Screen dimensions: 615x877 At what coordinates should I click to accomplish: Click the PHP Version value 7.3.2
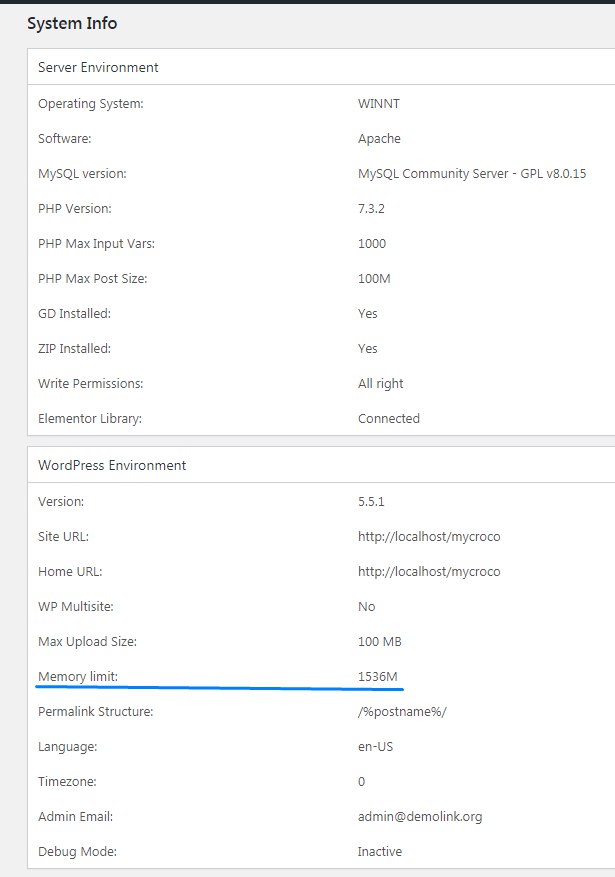click(x=371, y=209)
